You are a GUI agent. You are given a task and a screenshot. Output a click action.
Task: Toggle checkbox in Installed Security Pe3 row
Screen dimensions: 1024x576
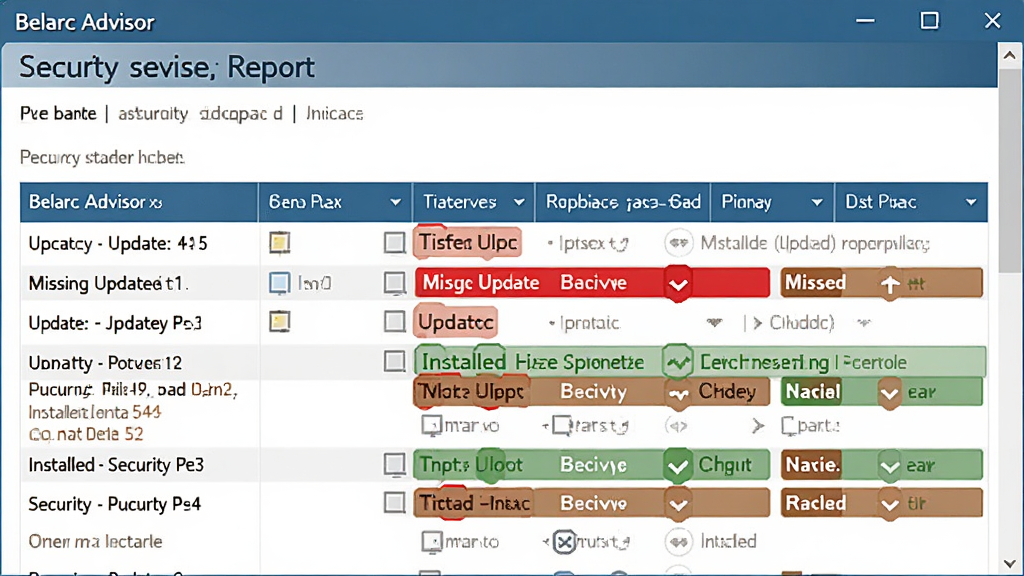pyautogui.click(x=394, y=464)
